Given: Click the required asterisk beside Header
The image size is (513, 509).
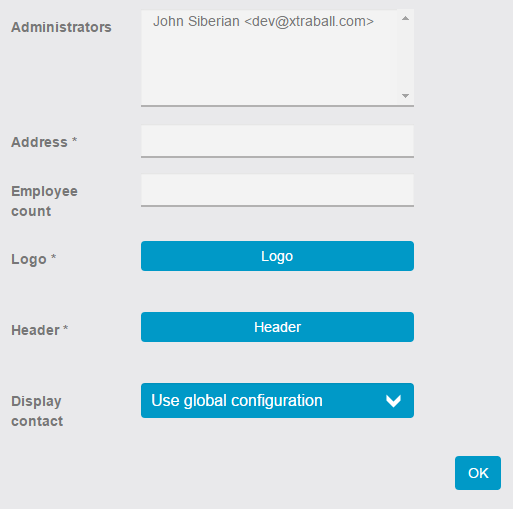Looking at the screenshot, I should click(x=66, y=328).
